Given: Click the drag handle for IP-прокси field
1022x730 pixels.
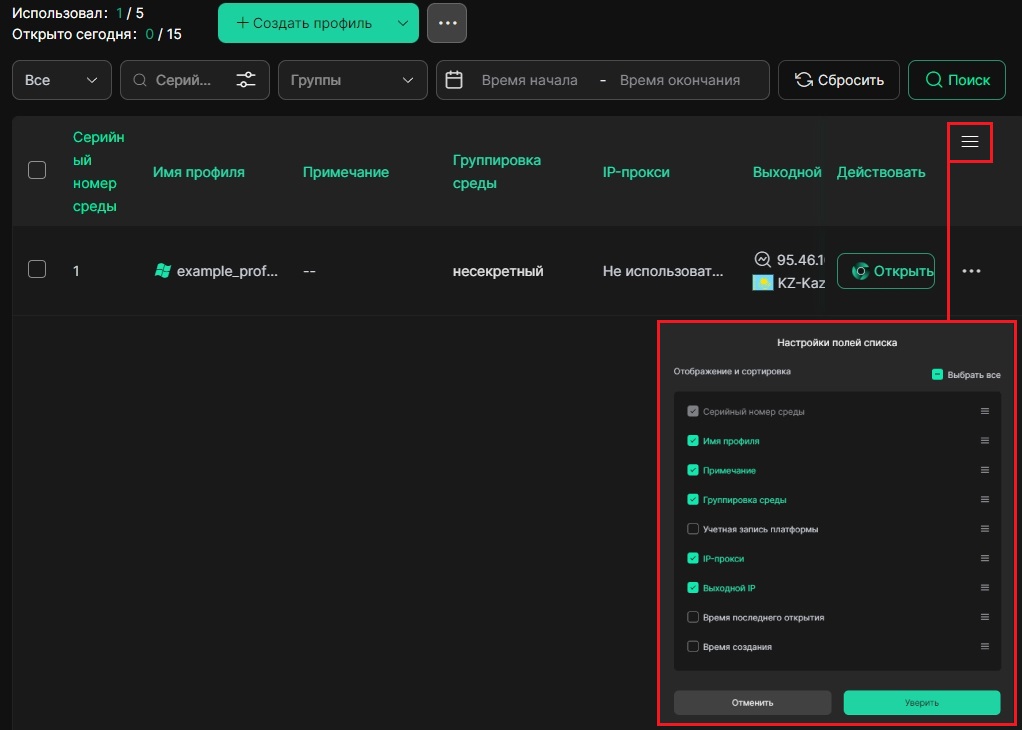Looking at the screenshot, I should click(985, 558).
